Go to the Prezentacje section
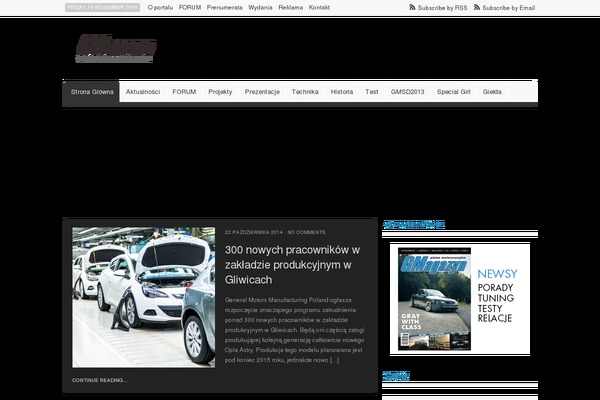The width and height of the screenshot is (600, 400). tap(262, 92)
